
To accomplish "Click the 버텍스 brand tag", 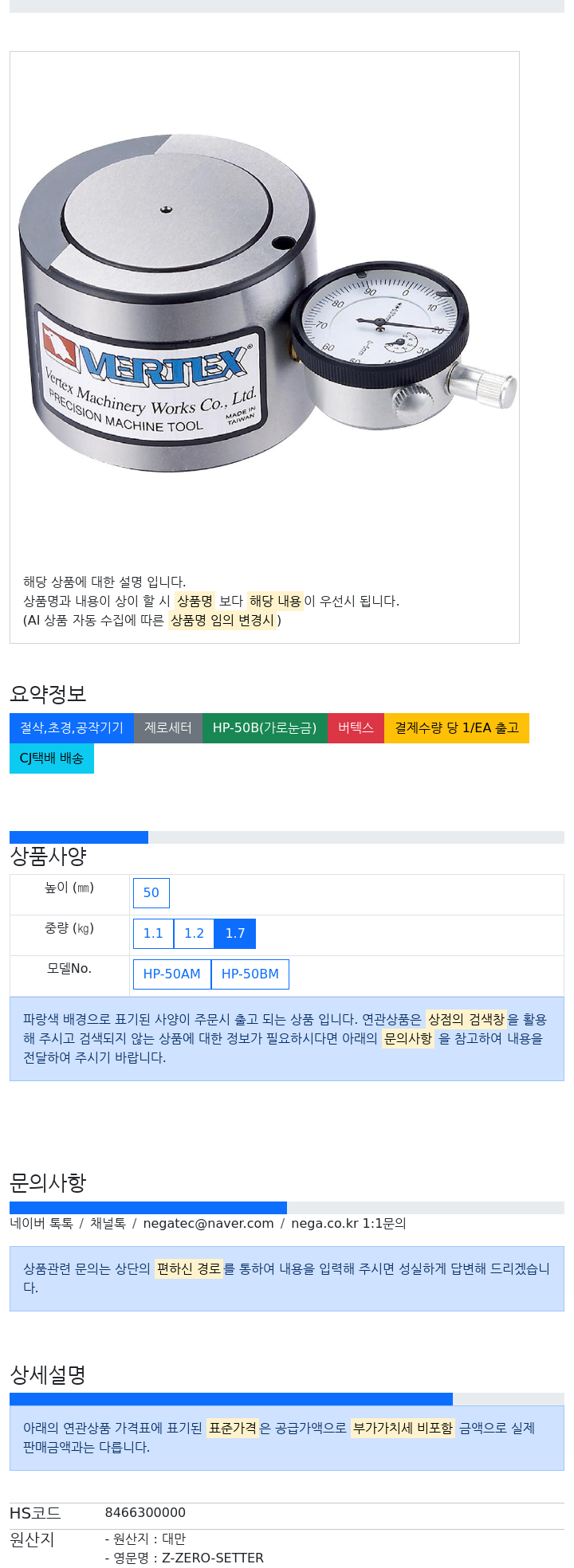I will 356,728.
